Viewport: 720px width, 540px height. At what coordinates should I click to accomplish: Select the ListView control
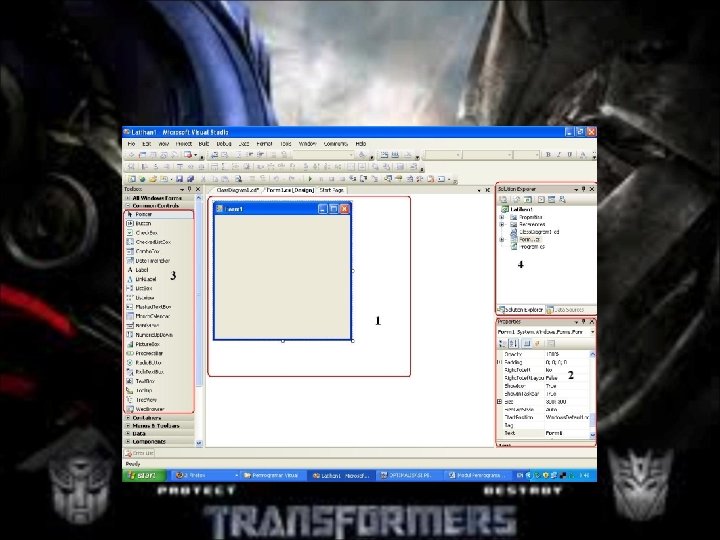point(159,298)
